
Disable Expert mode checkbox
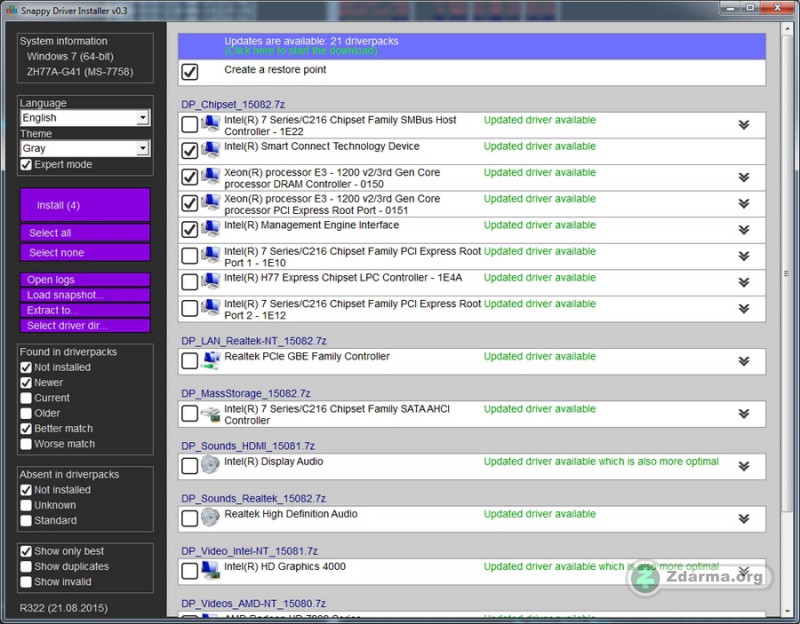pos(26,165)
